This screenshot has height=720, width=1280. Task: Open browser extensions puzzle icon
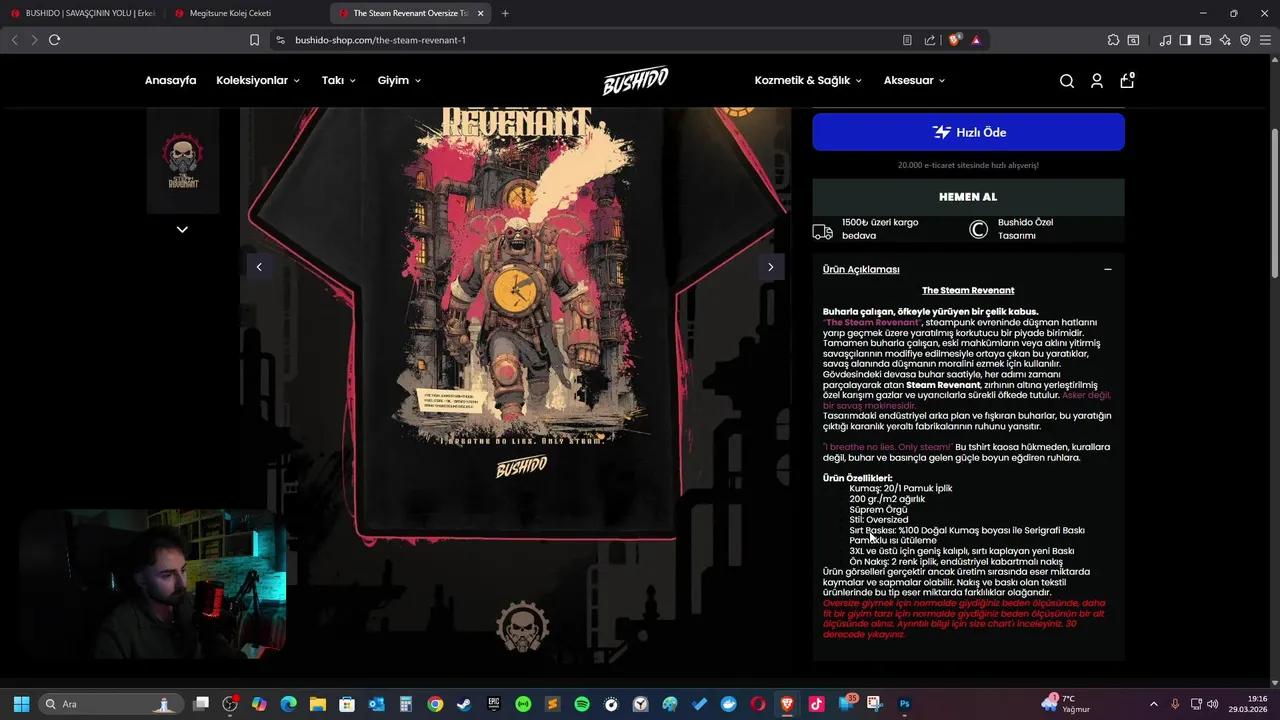click(1113, 40)
